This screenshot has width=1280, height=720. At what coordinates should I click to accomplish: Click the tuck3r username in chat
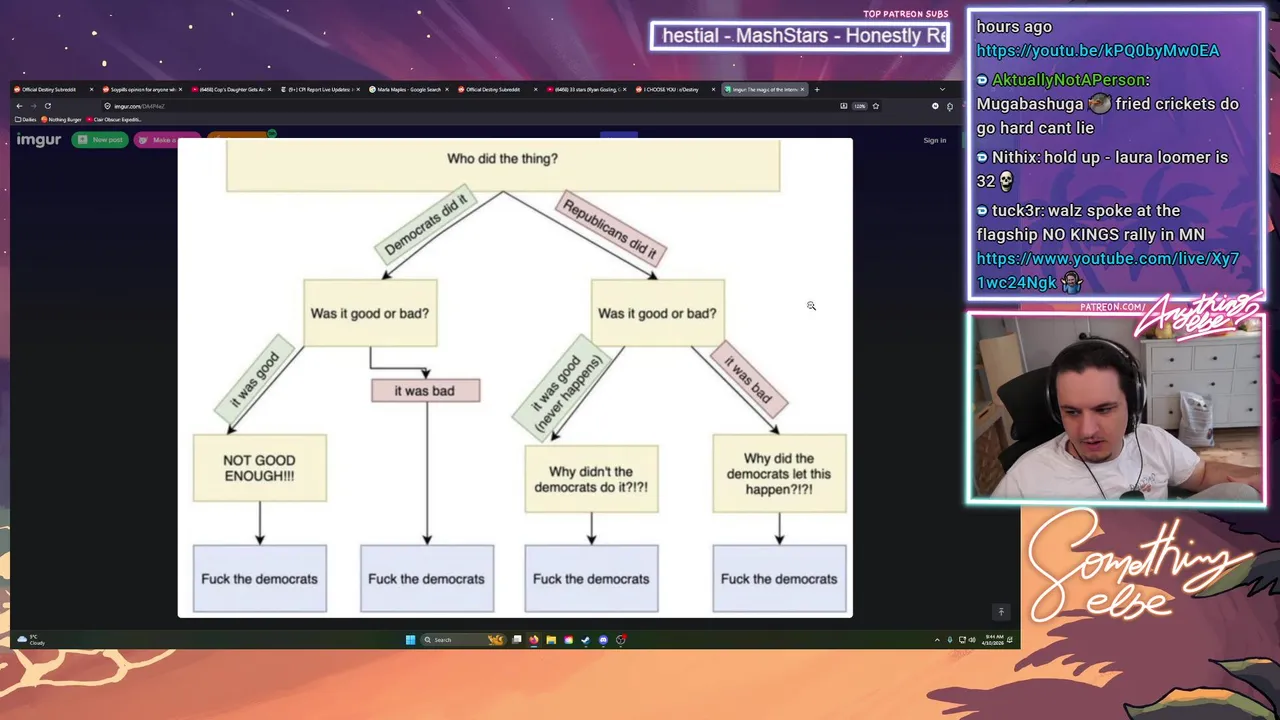pos(1016,211)
